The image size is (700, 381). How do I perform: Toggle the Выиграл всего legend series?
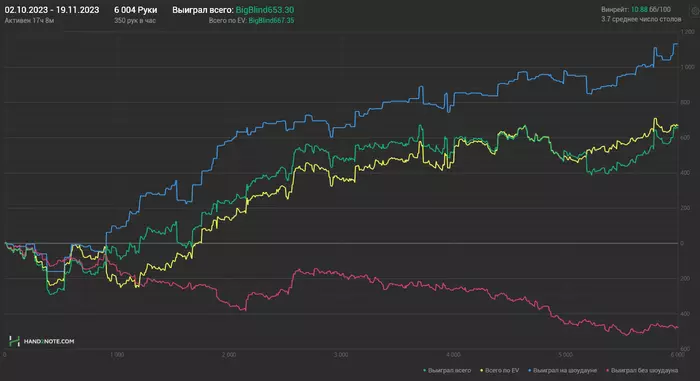coord(449,370)
